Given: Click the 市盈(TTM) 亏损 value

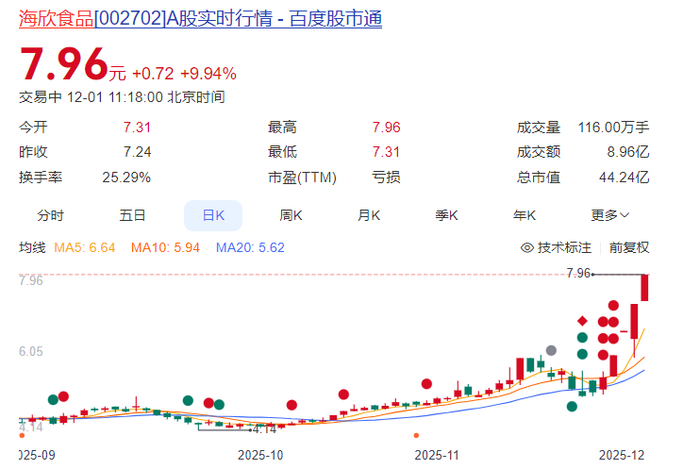Looking at the screenshot, I should (386, 177).
